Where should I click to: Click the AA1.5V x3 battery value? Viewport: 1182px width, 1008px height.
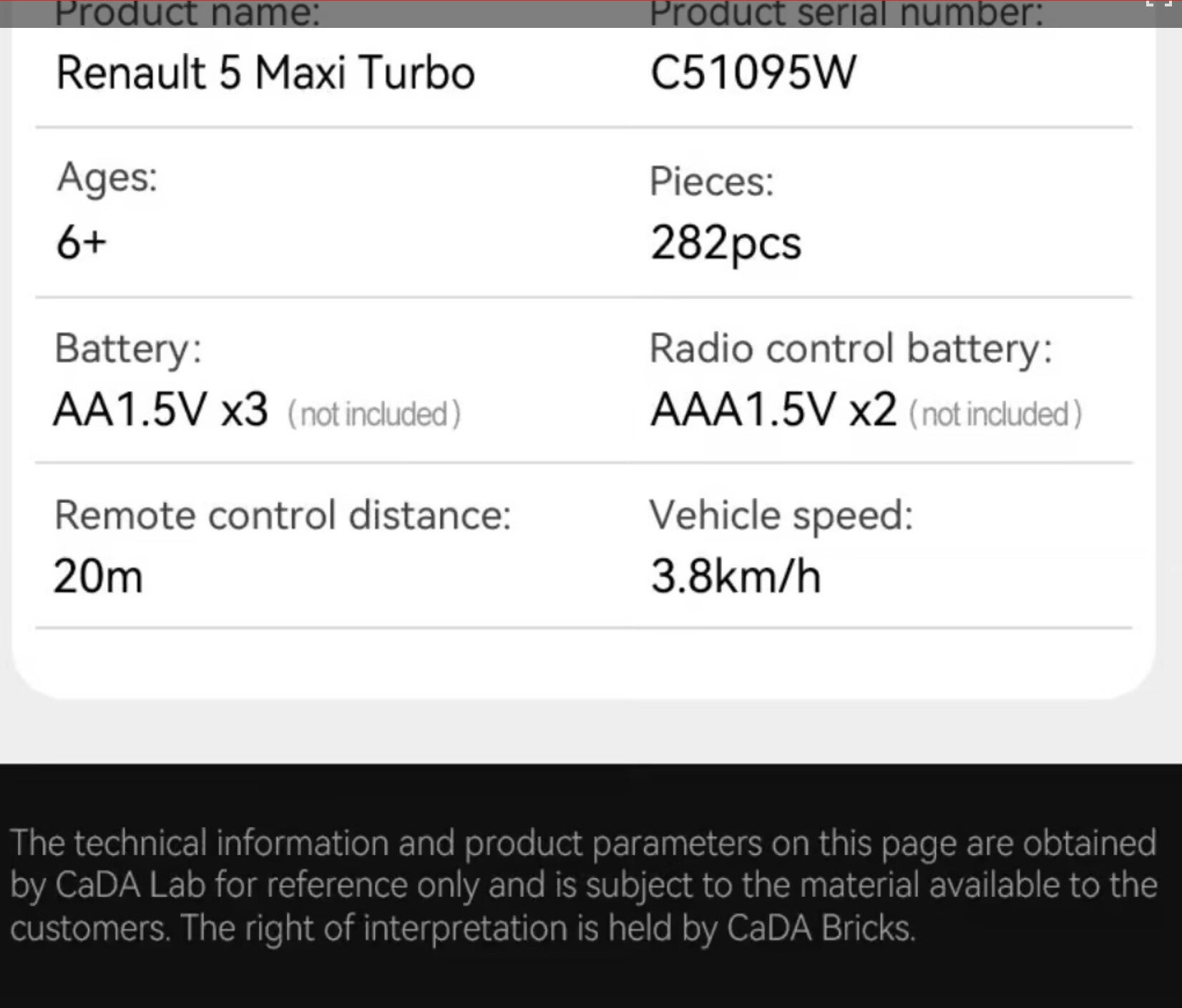click(161, 411)
